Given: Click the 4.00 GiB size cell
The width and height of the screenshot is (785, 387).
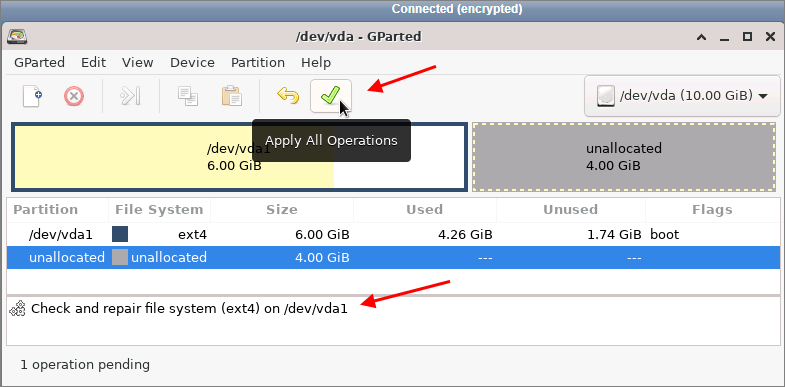Looking at the screenshot, I should point(322,257).
